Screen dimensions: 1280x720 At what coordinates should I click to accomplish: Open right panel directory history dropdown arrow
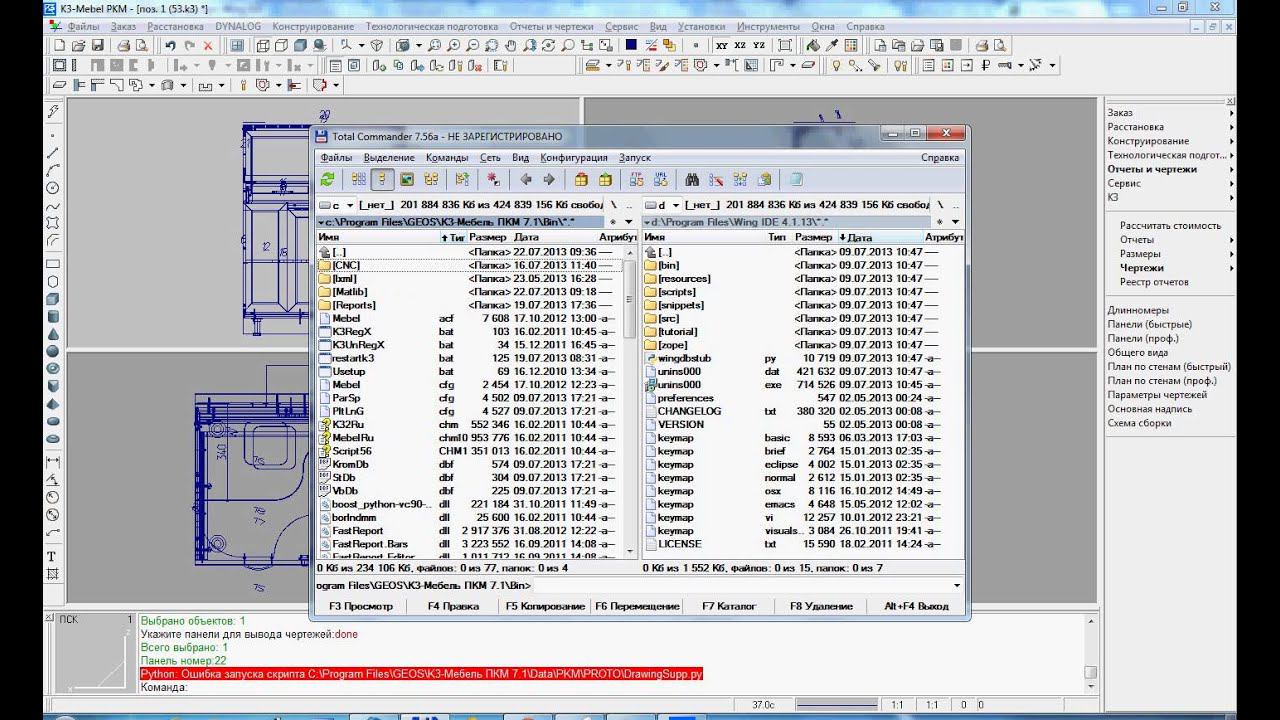[955, 222]
